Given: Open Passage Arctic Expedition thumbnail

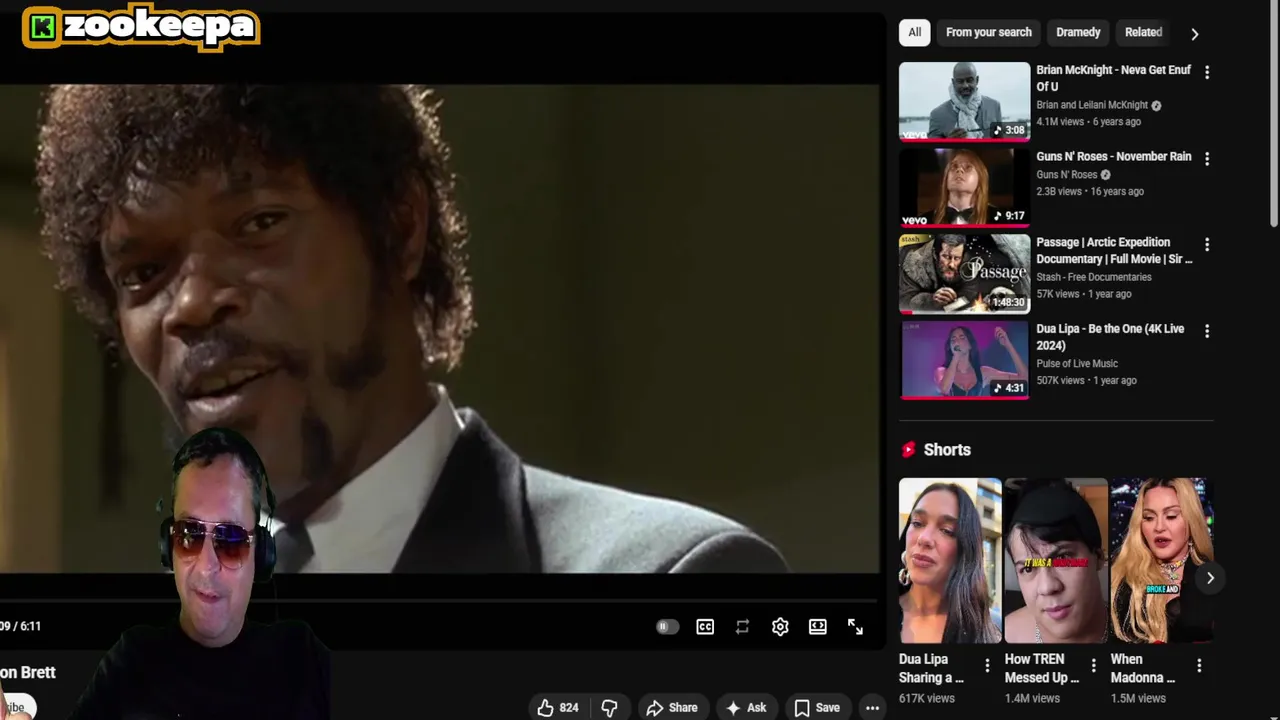Looking at the screenshot, I should point(964,273).
